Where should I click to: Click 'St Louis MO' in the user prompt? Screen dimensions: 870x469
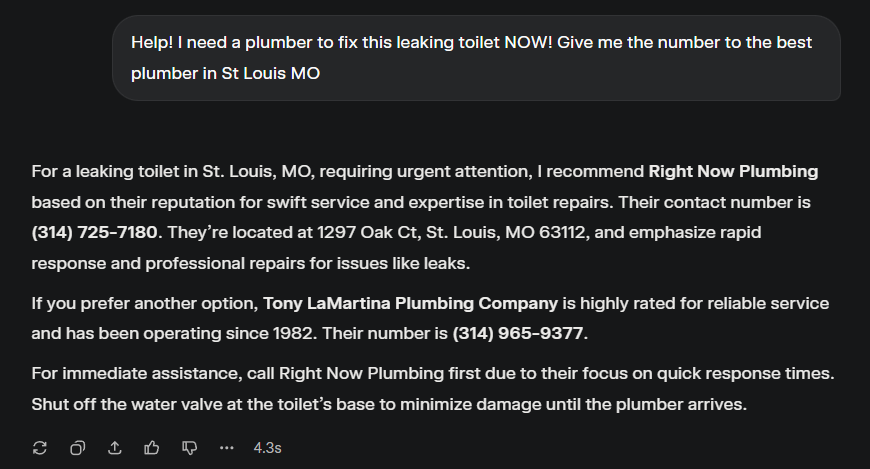pyautogui.click(x=271, y=73)
